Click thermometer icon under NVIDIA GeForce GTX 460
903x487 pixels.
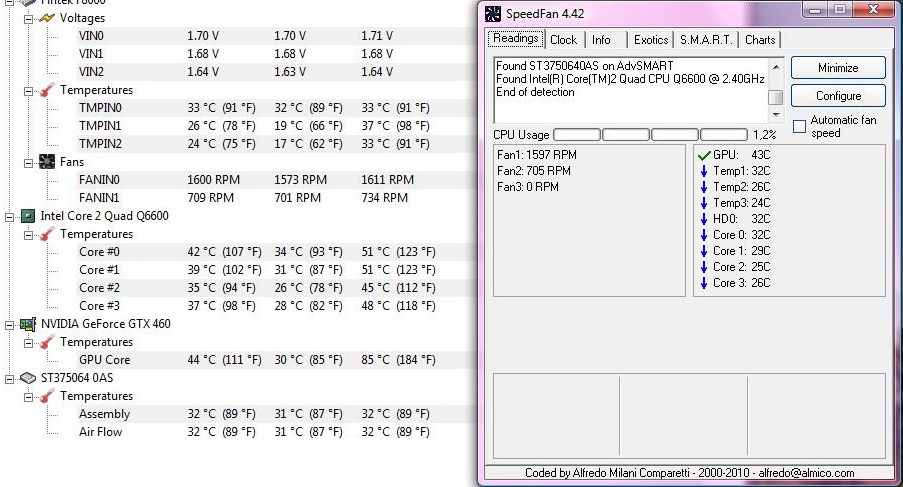[47, 342]
